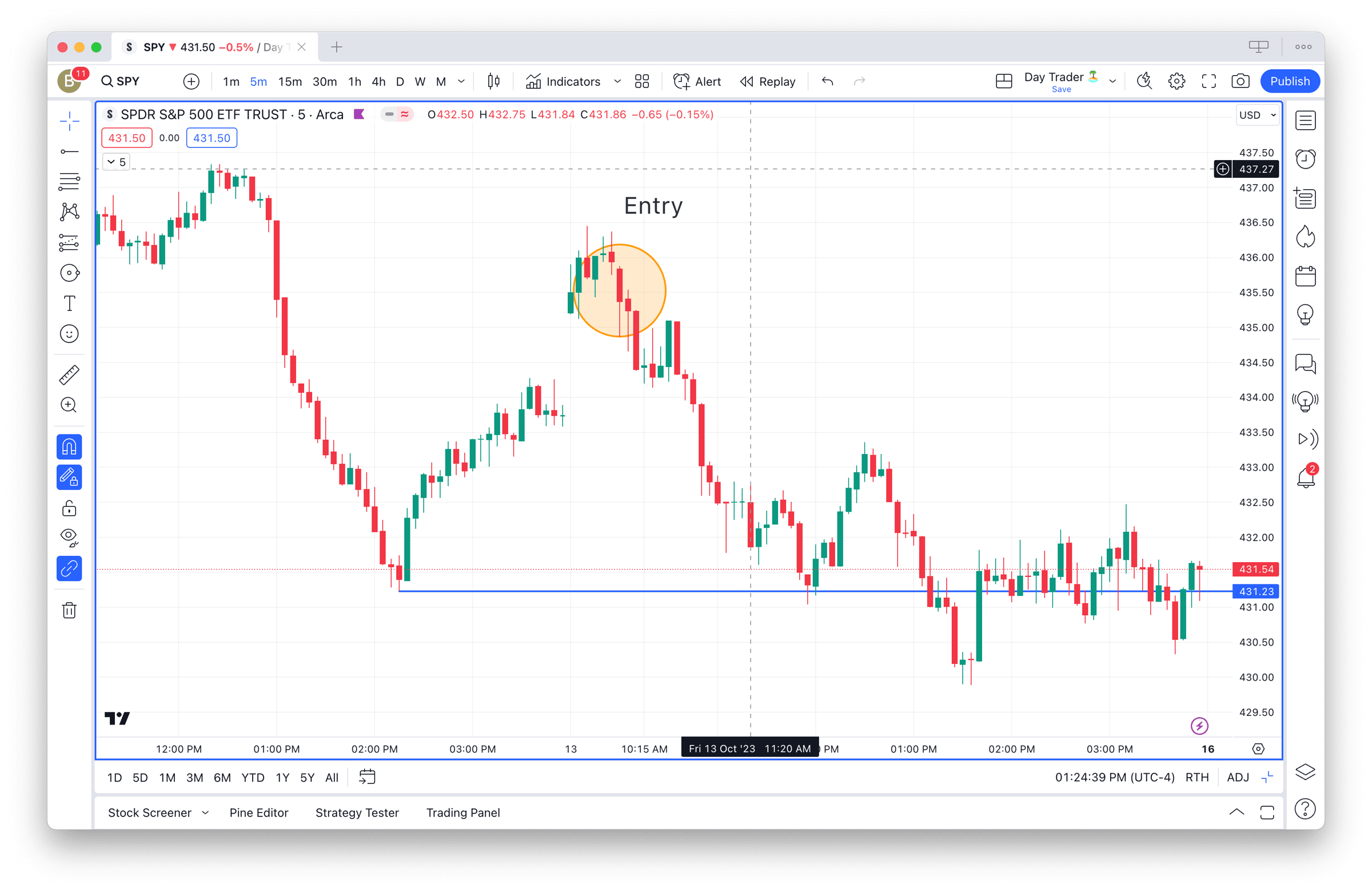Screen dimensions: 1372x892
Task: Select the Zoom In tool
Action: (x=69, y=405)
